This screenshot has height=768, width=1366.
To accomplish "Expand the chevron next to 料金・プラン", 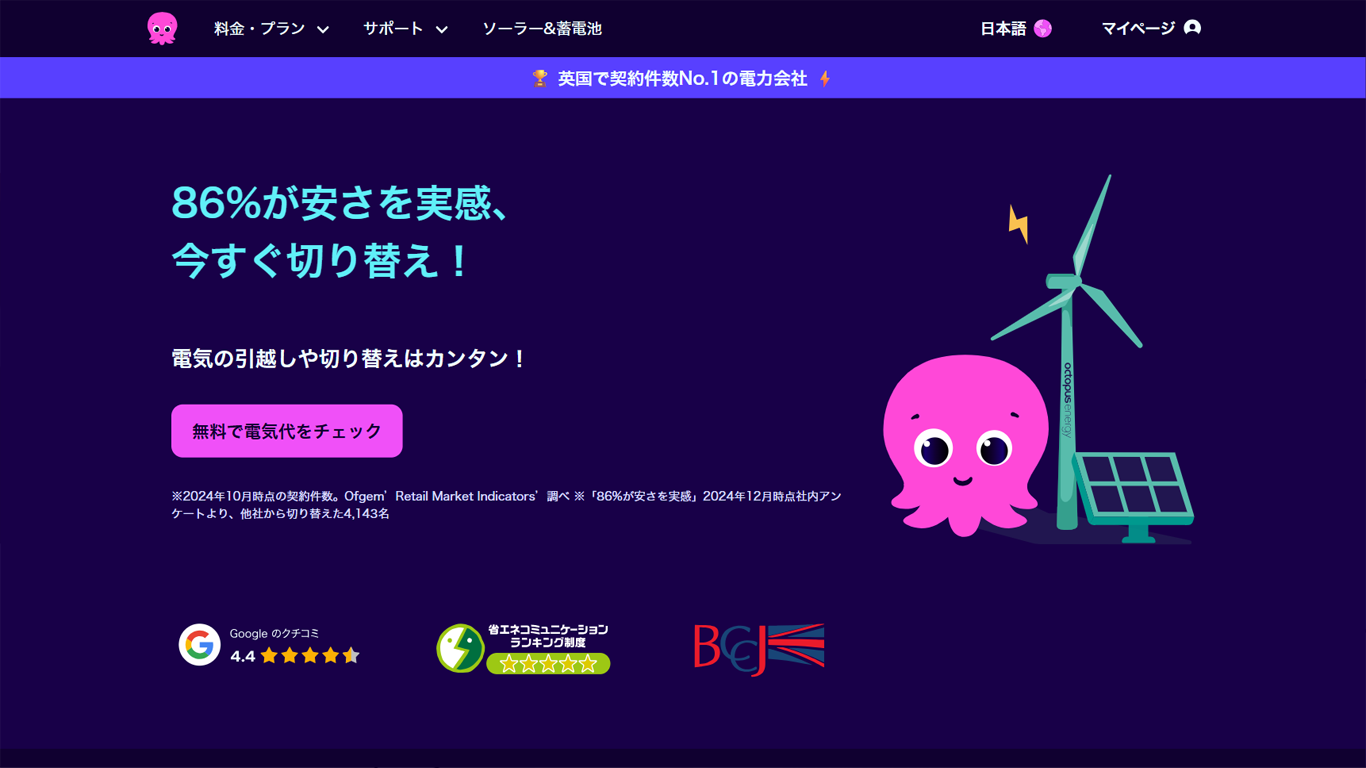I will click(x=323, y=30).
